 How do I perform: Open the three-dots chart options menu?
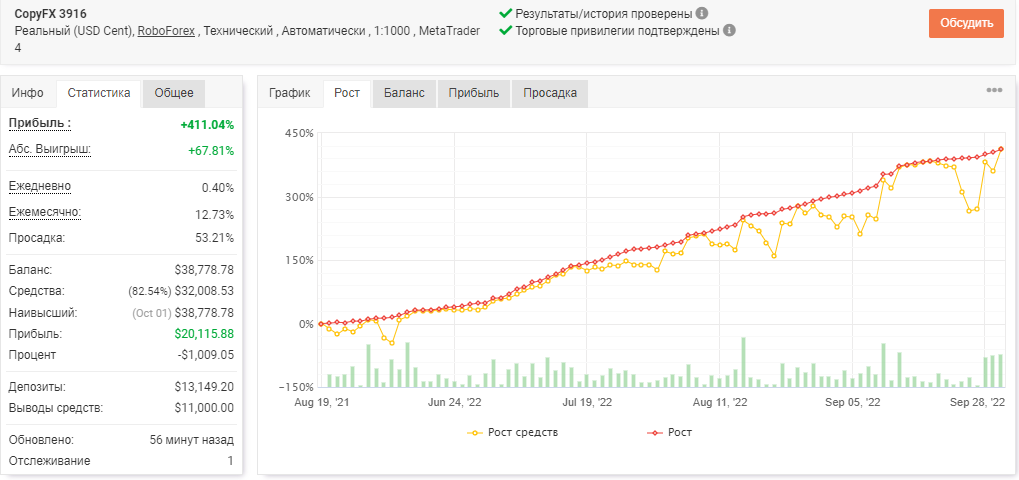tap(994, 90)
